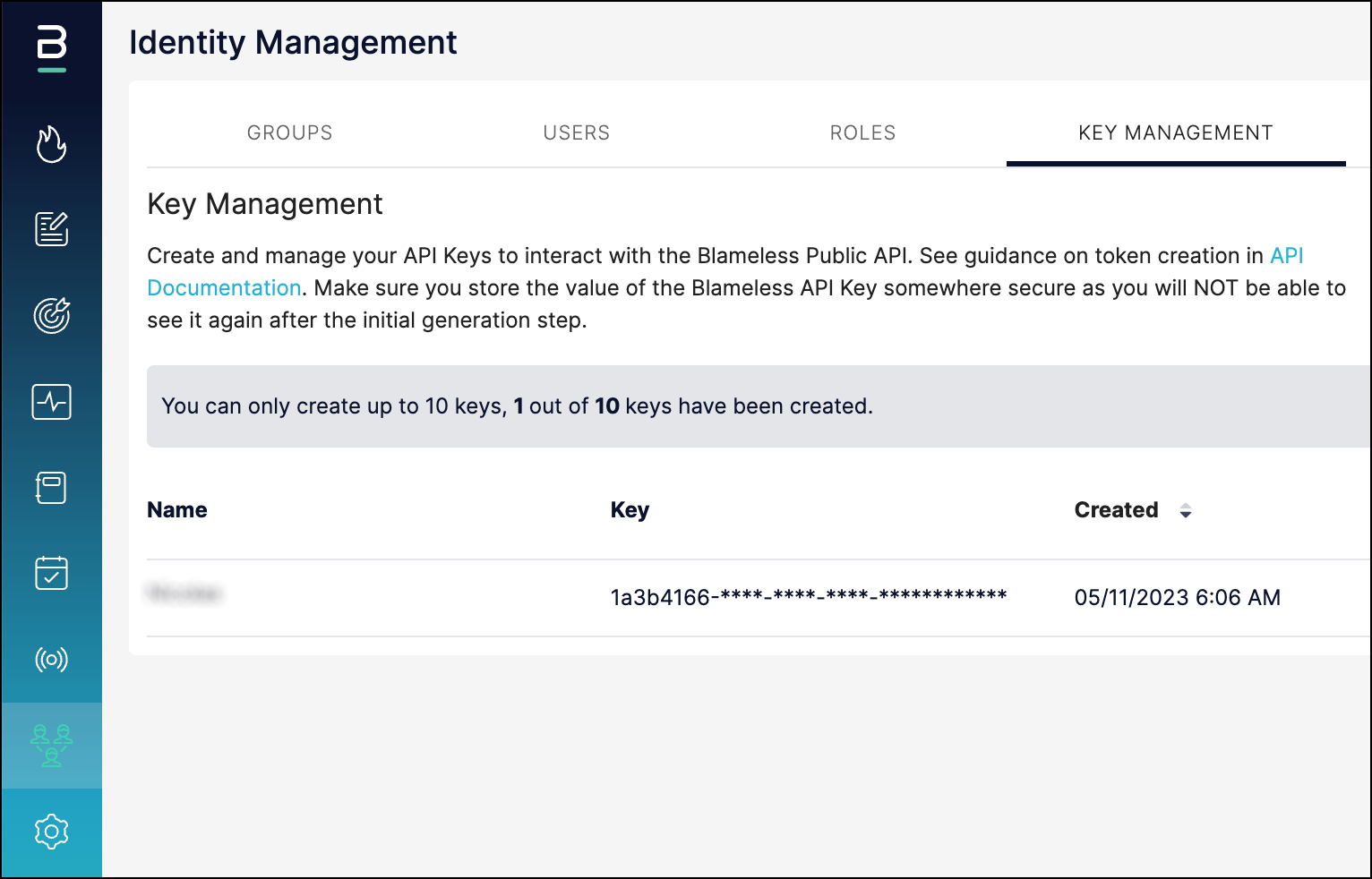Image resolution: width=1372 pixels, height=879 pixels.
Task: Click the Key Management section heading
Action: tap(265, 204)
